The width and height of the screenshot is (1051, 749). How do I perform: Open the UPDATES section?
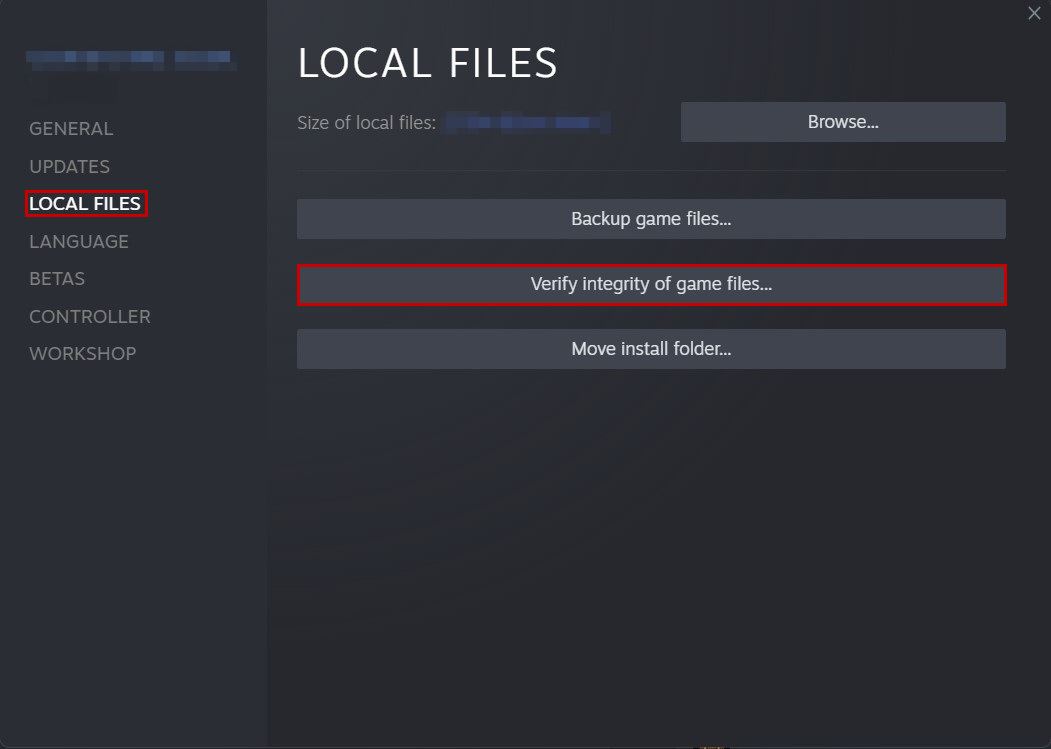tap(69, 166)
